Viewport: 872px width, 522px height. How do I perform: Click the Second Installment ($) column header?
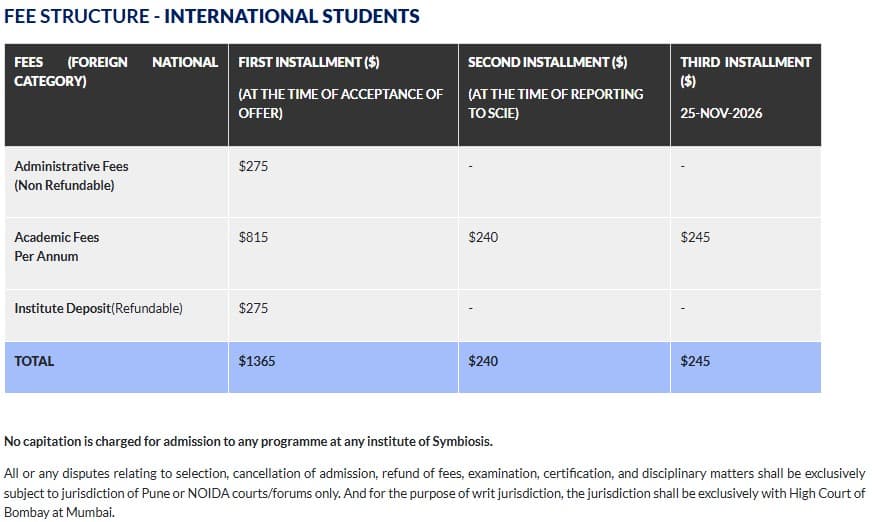547,62
